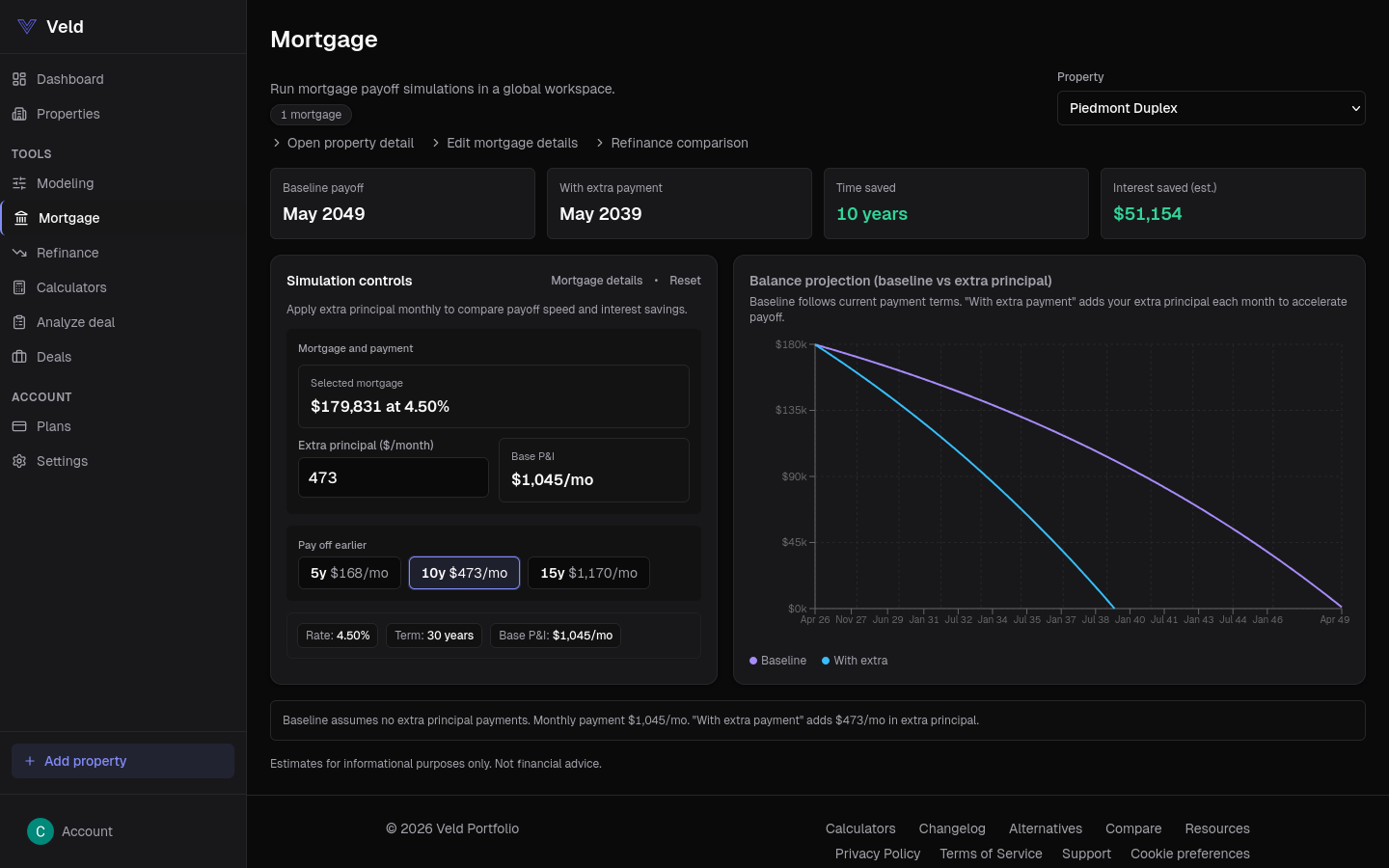Open Plans in the Account section
The image size is (1389, 868).
[54, 426]
